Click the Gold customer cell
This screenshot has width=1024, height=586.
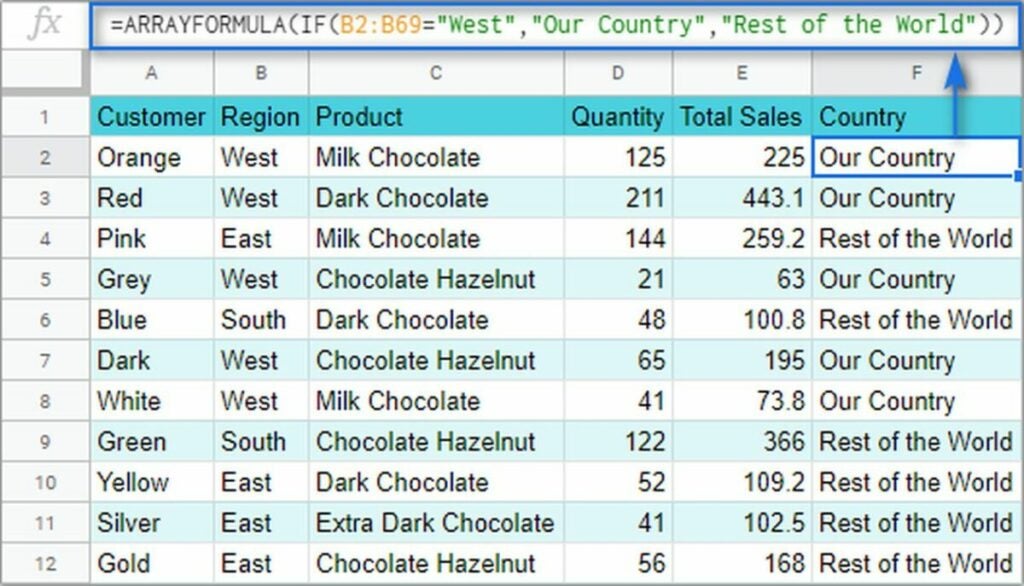(x=152, y=563)
